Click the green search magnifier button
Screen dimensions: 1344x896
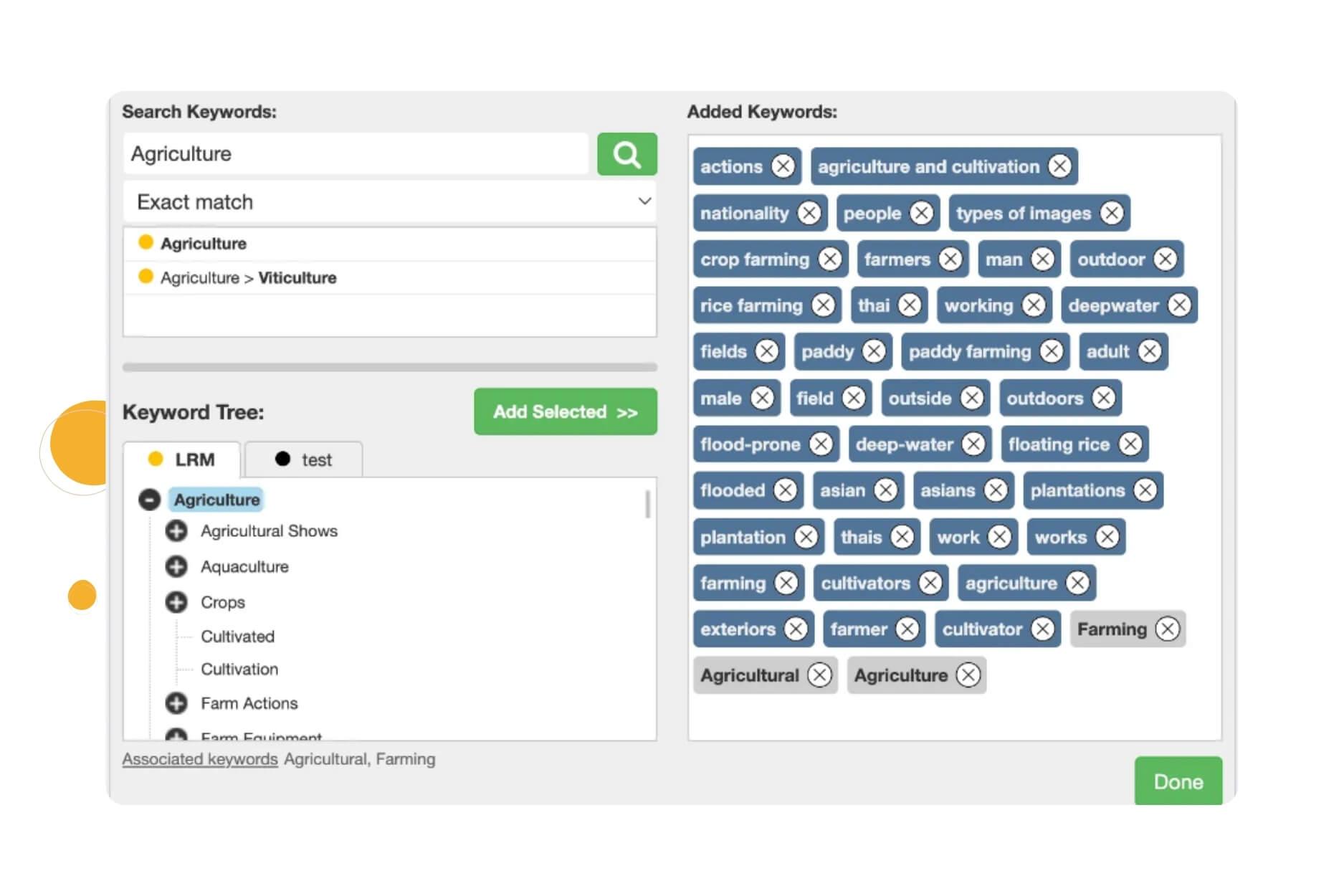point(626,154)
